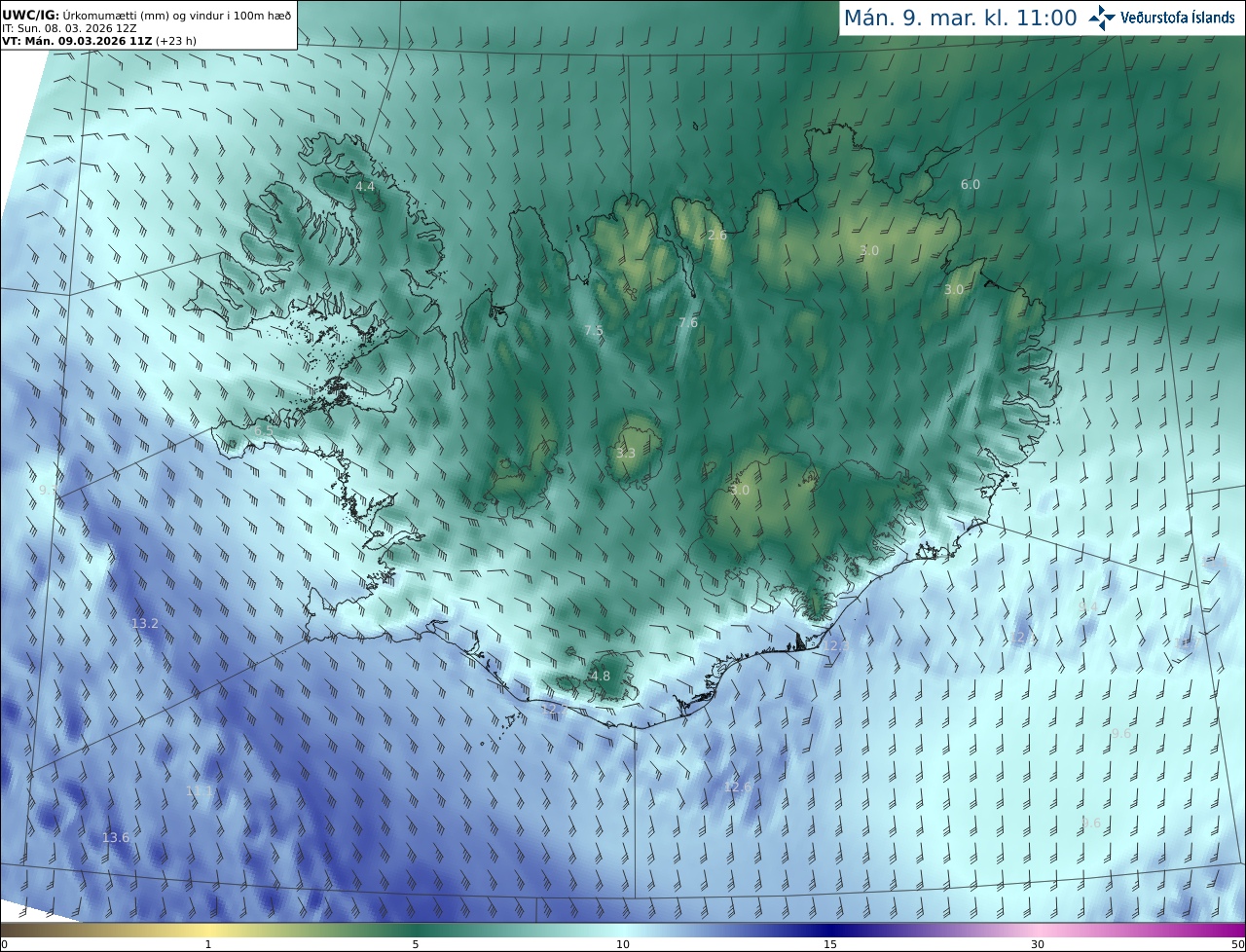This screenshot has width=1246, height=952.
Task: Click the 5 label on the colour scale
Action: coord(416,944)
